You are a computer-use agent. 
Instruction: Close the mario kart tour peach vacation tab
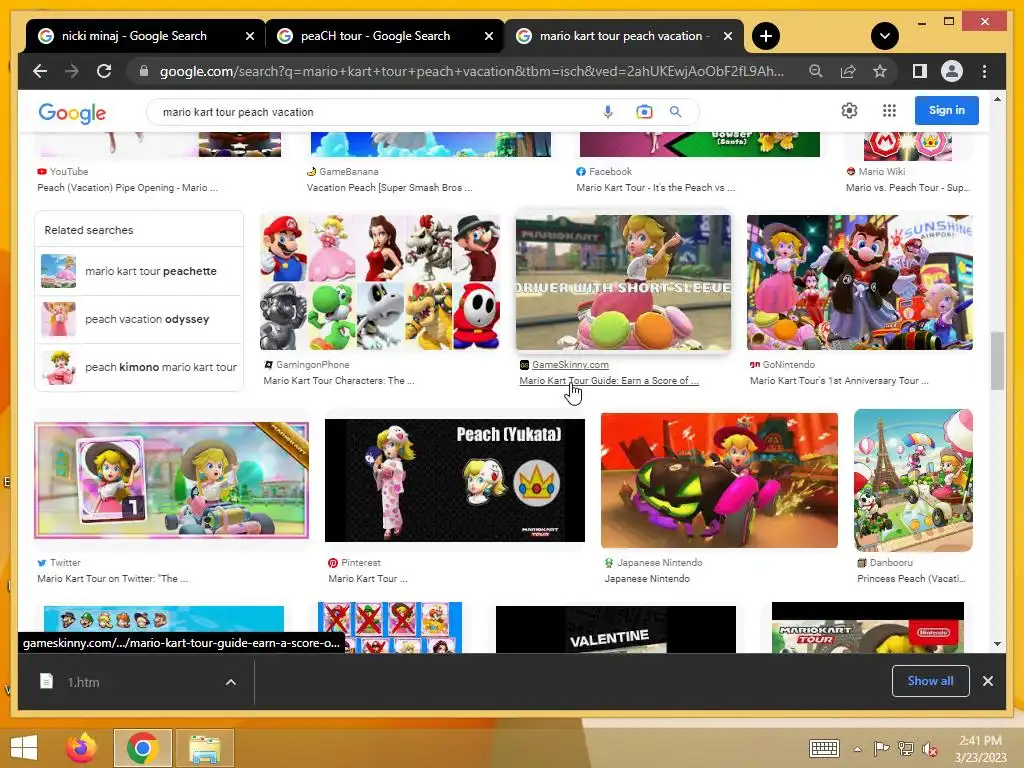coord(728,37)
